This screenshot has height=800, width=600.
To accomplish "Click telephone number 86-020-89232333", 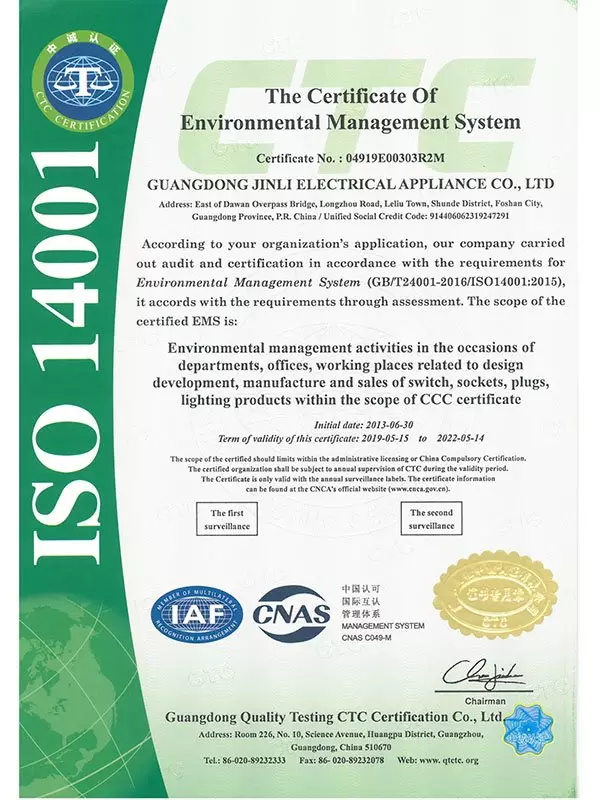I will pyautogui.click(x=254, y=760).
